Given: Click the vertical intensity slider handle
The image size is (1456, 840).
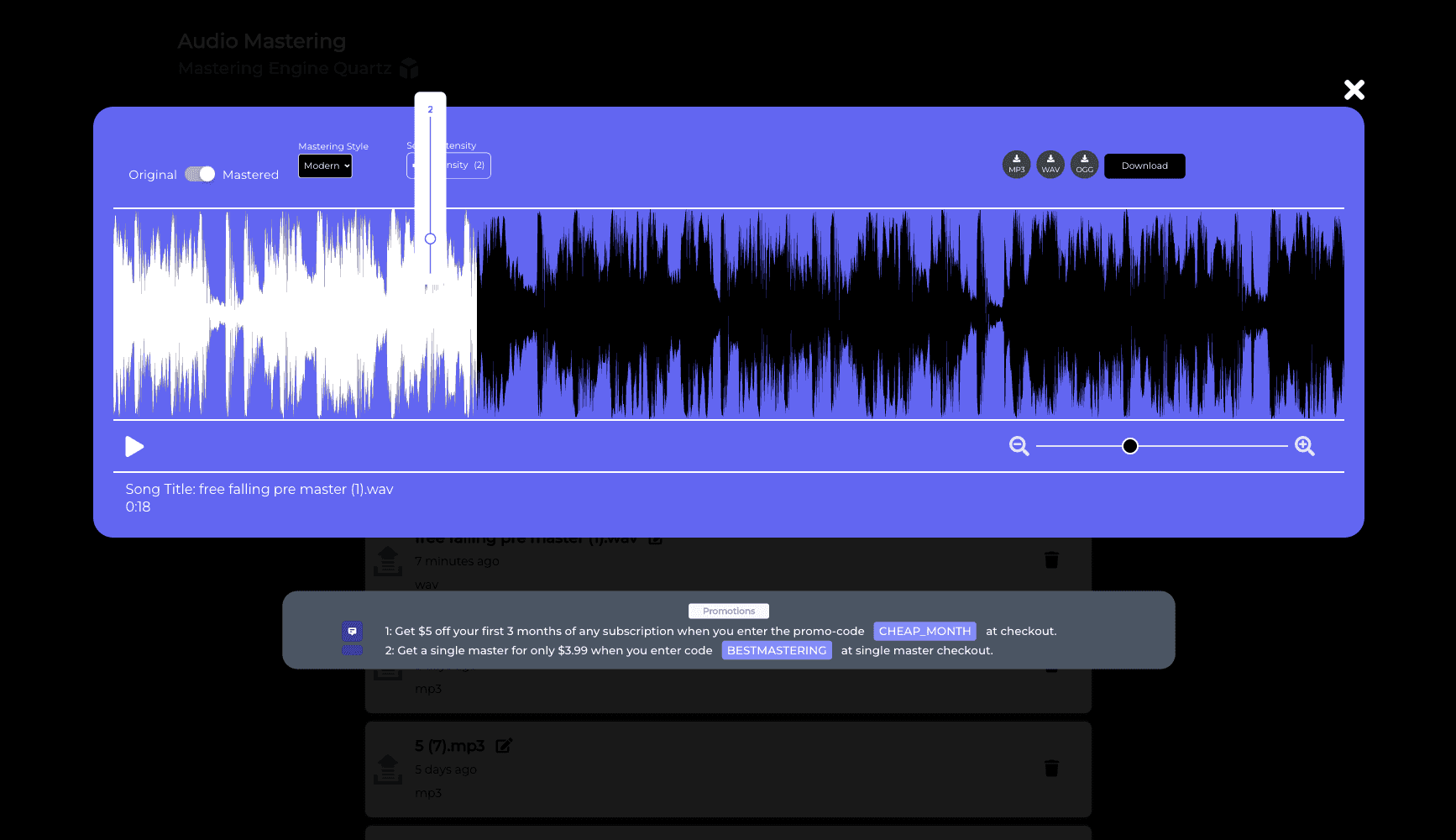Looking at the screenshot, I should (x=431, y=239).
